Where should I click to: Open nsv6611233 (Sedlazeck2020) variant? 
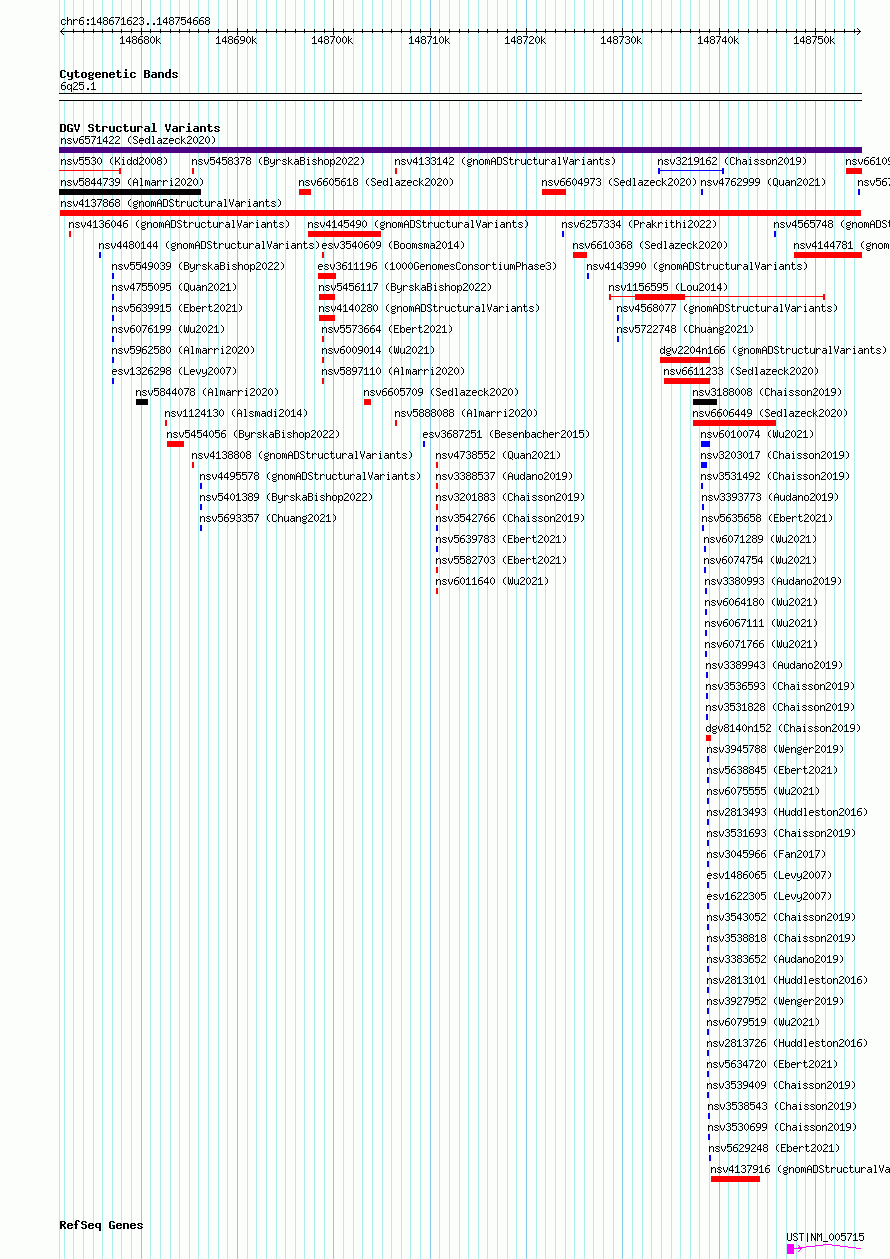[741, 371]
